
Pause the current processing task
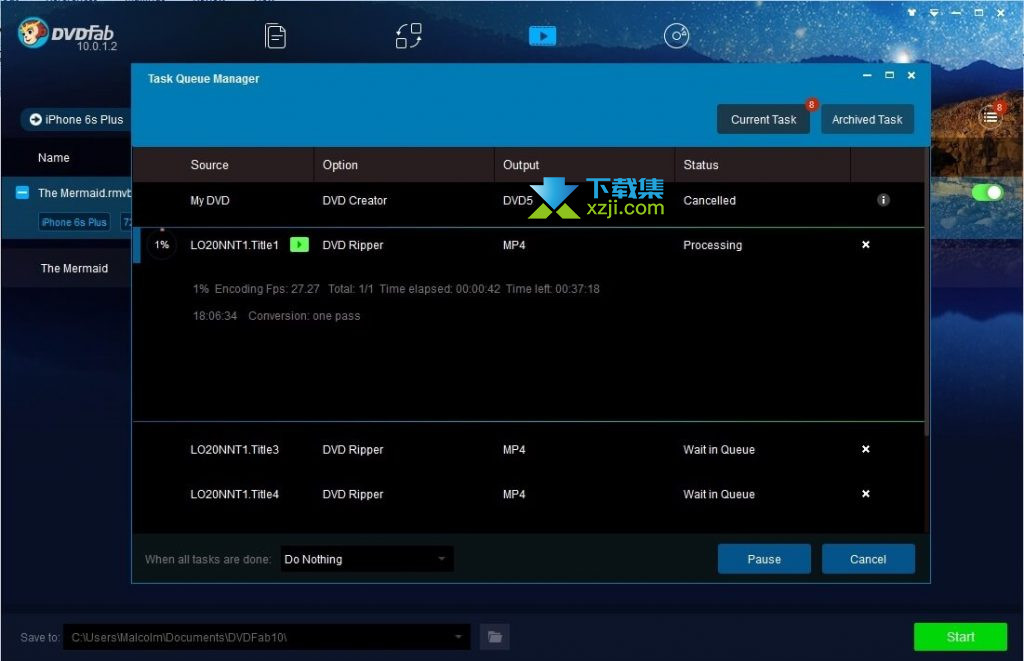point(764,559)
